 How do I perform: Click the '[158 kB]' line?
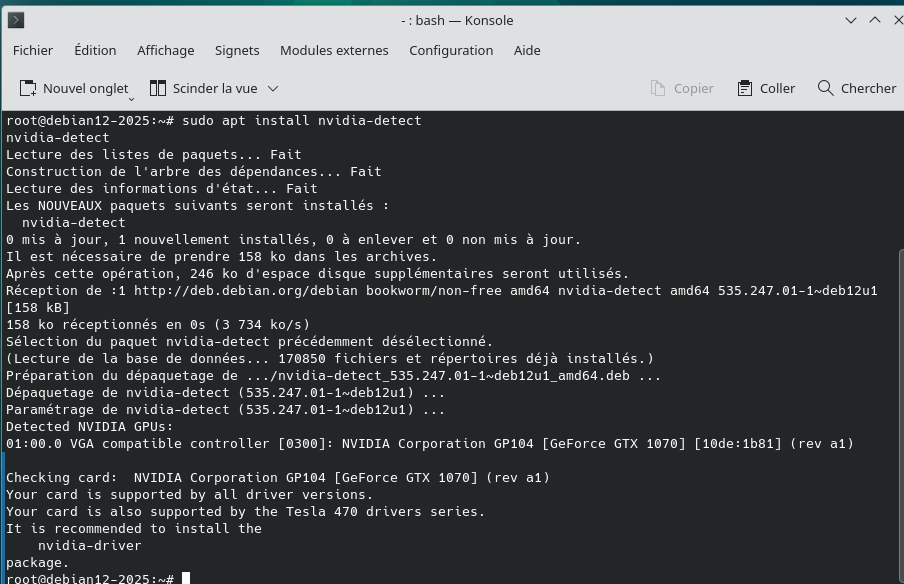37,308
